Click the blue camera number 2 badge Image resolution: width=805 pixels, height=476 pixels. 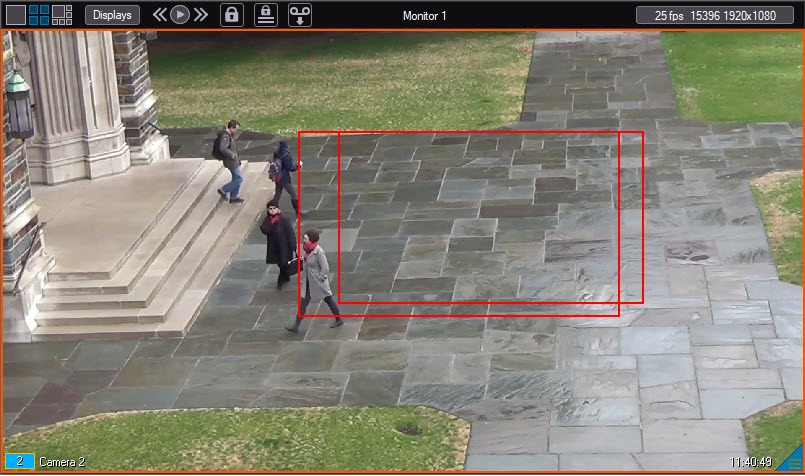[20, 461]
